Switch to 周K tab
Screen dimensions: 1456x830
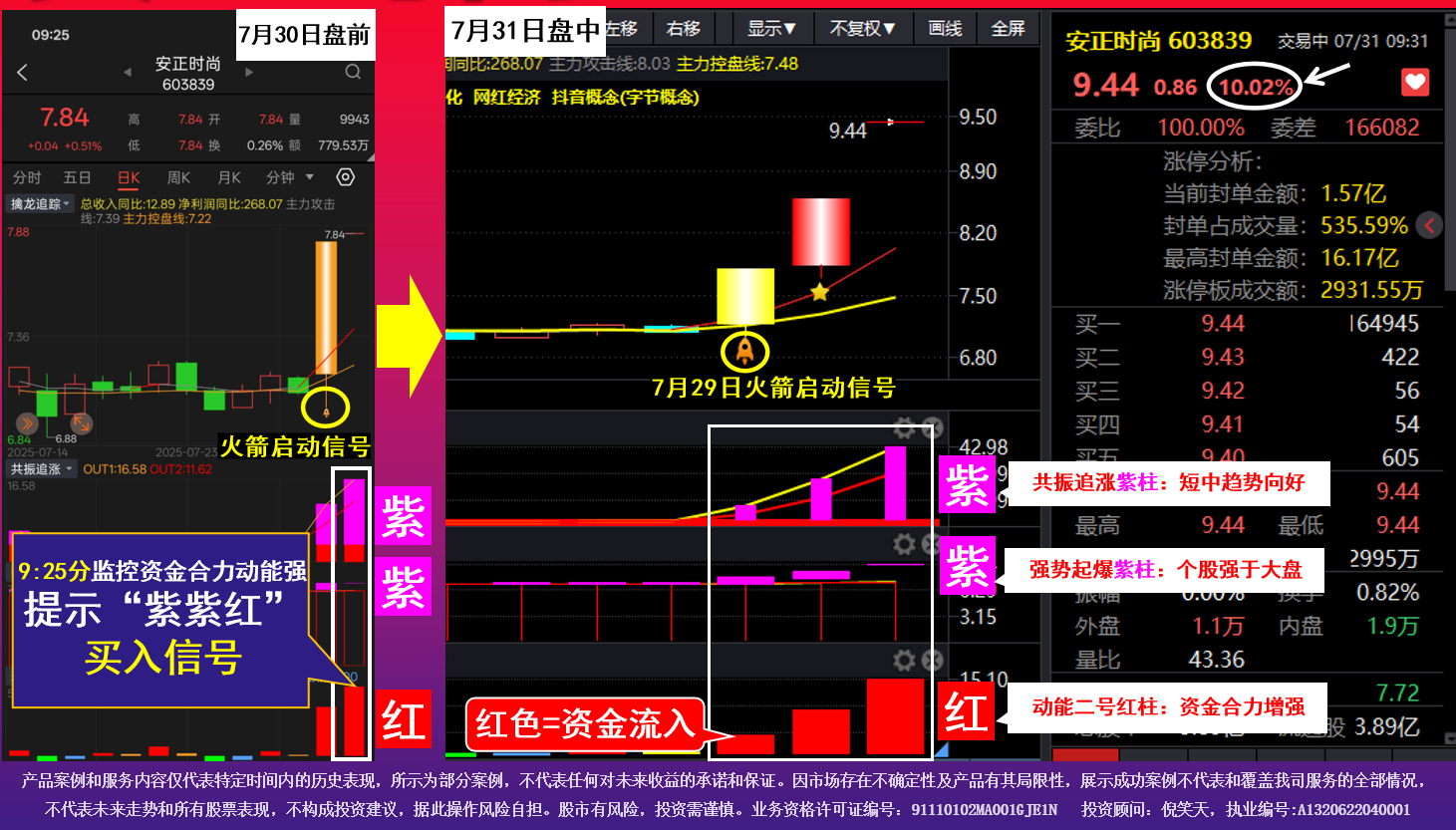pos(178,177)
